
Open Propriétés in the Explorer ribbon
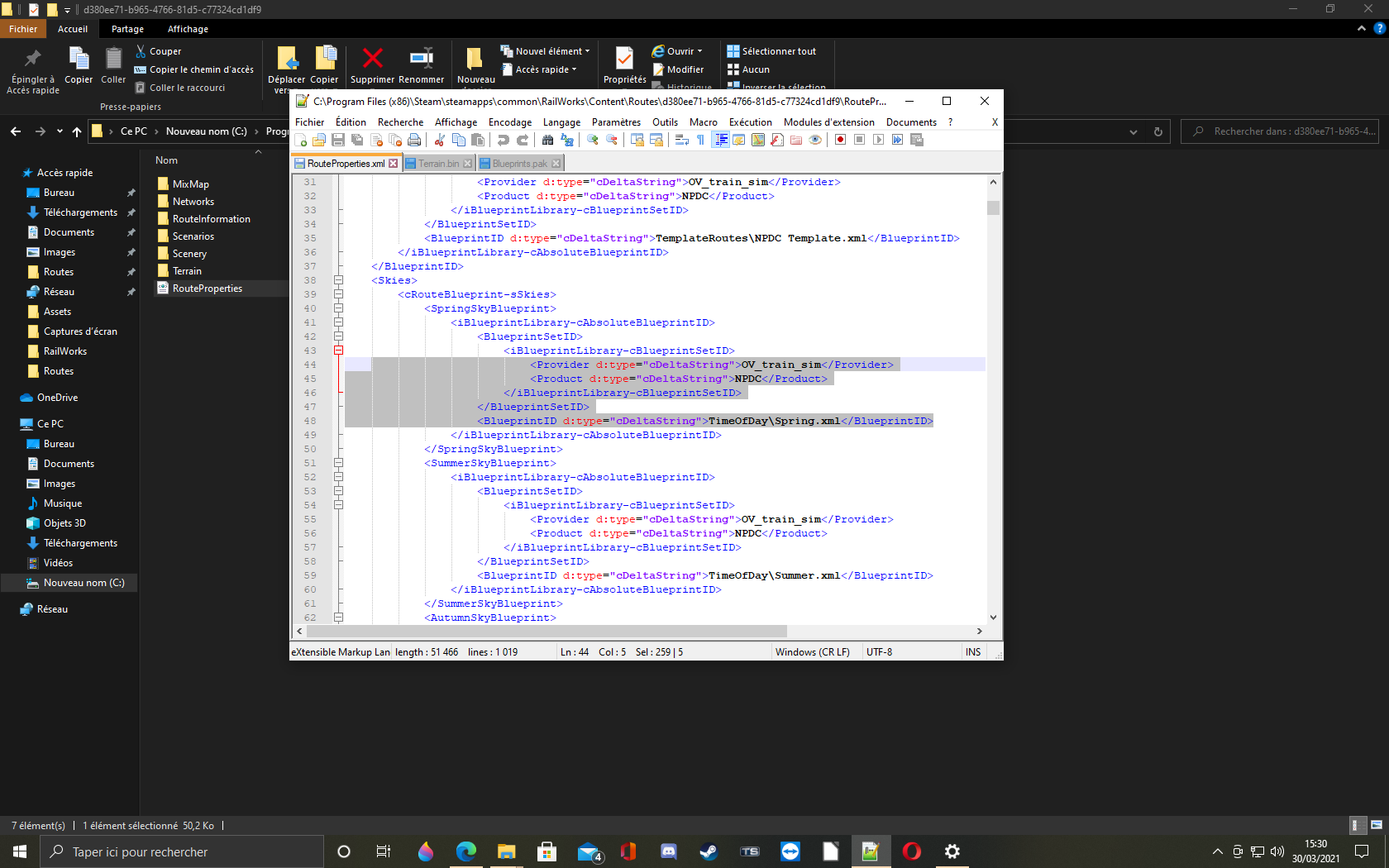[x=625, y=66]
